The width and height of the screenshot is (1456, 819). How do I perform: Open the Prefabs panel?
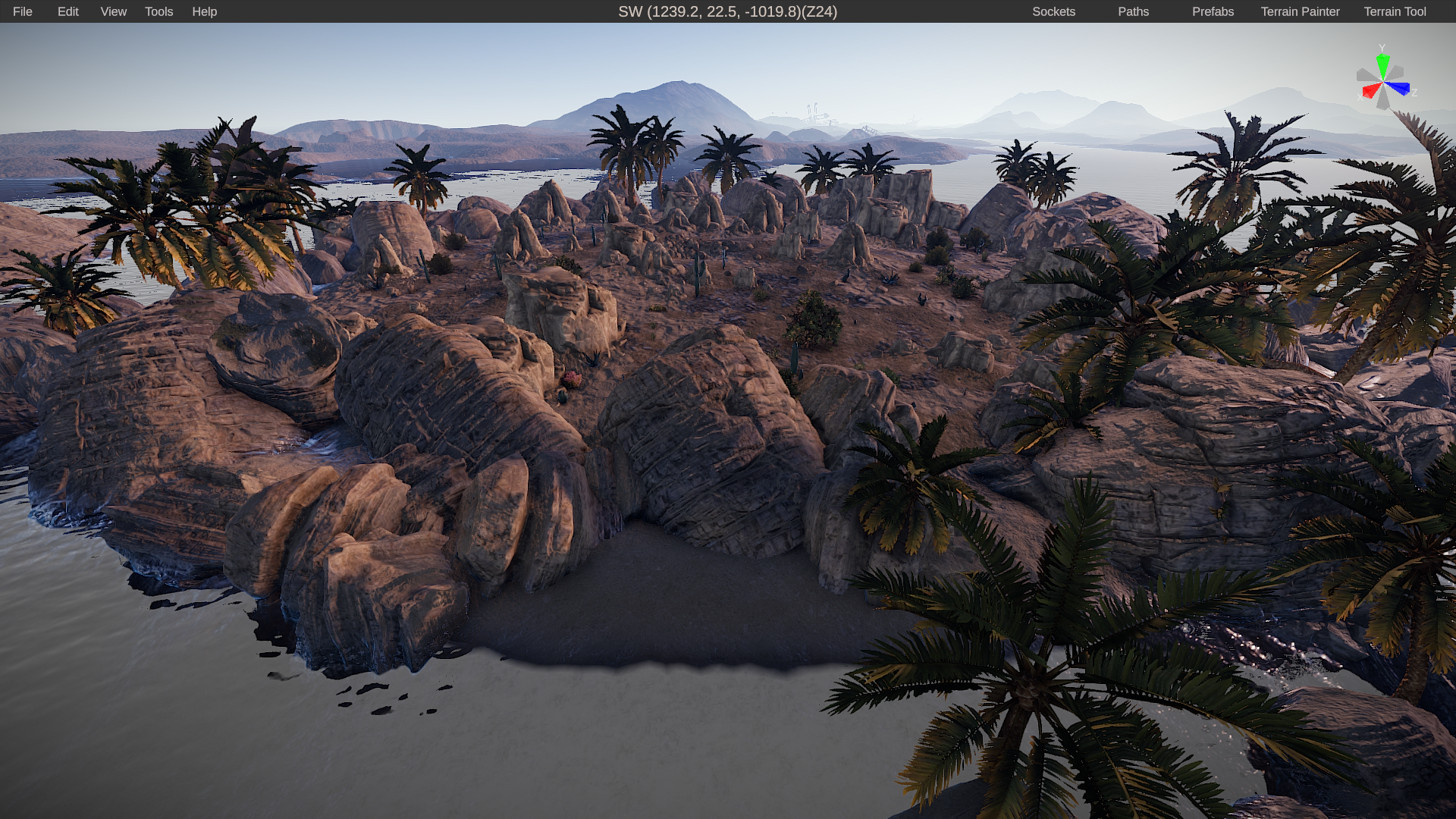click(x=1213, y=11)
